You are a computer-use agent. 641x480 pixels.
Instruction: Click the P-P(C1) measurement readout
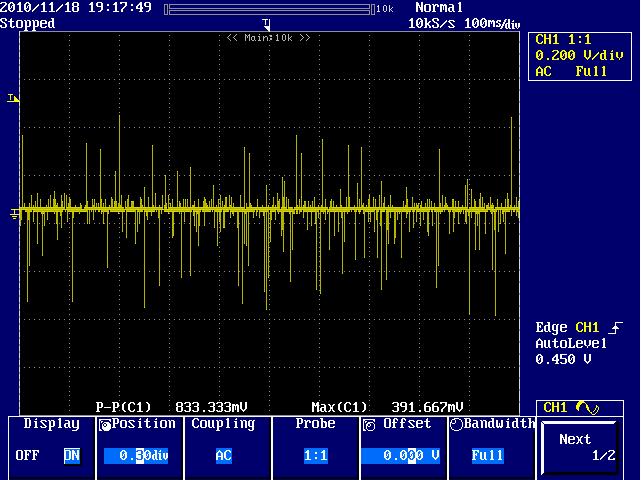coord(170,407)
